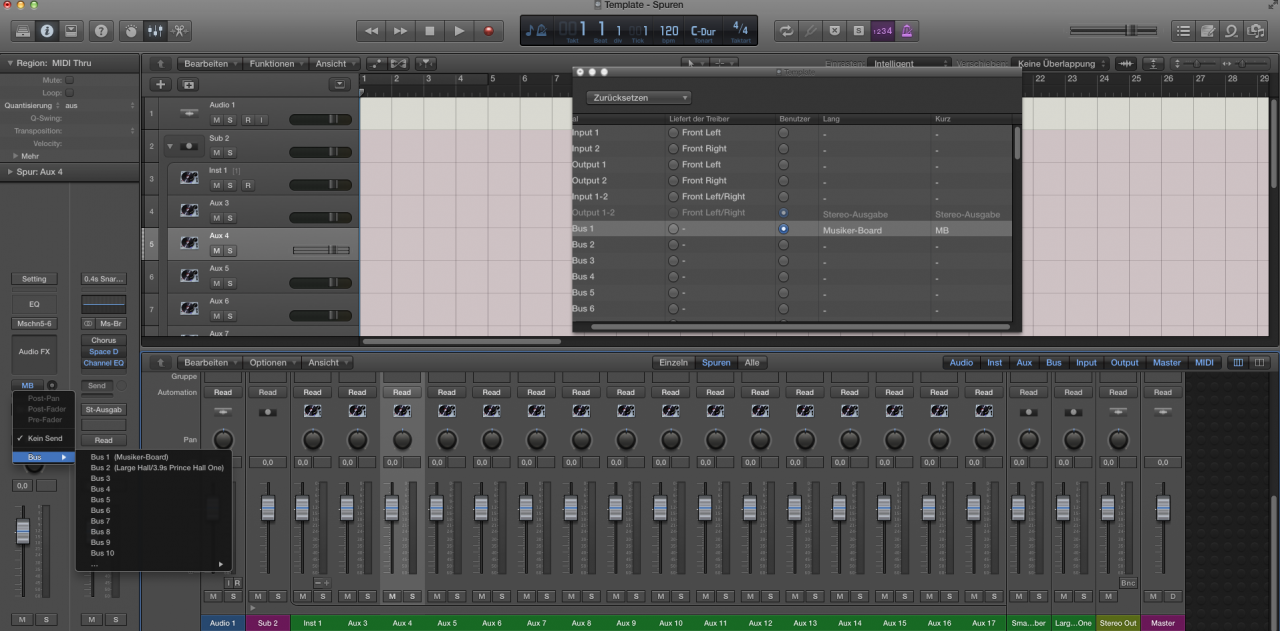Toggle the Metronome click icon
1280x631 pixels.
click(x=907, y=31)
